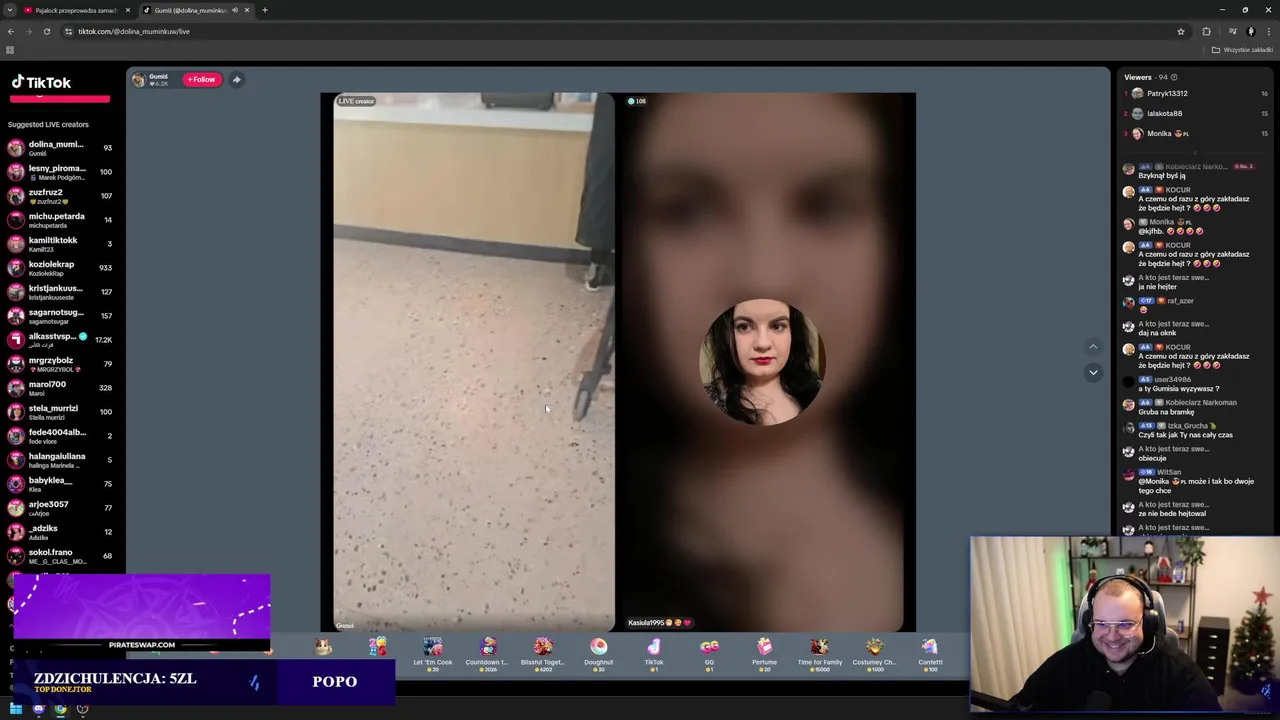Image resolution: width=1280 pixels, height=720 pixels.
Task: Bookmark this page with the star icon
Action: pyautogui.click(x=1181, y=31)
